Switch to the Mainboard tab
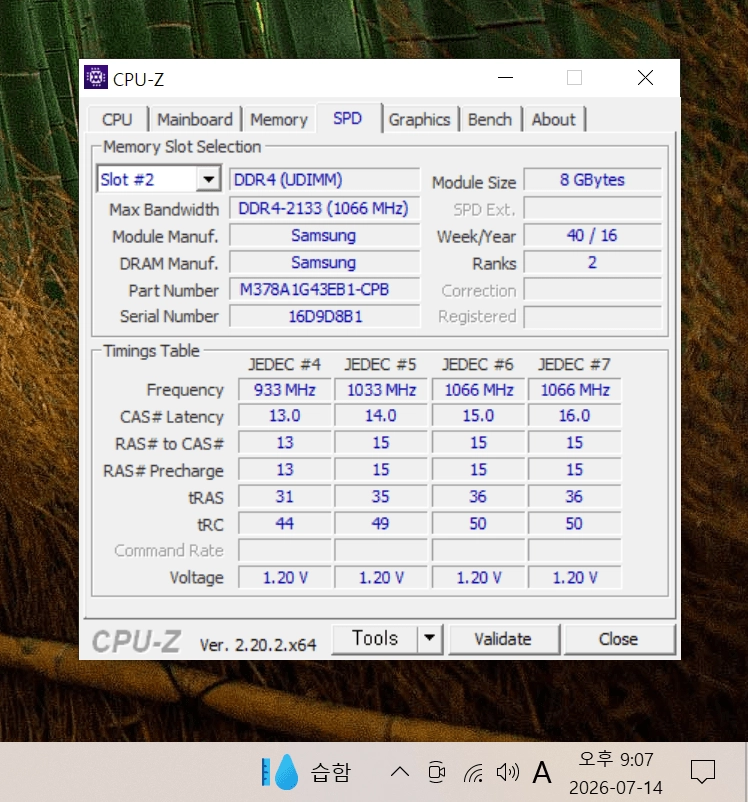Image resolution: width=748 pixels, height=802 pixels. coord(194,119)
